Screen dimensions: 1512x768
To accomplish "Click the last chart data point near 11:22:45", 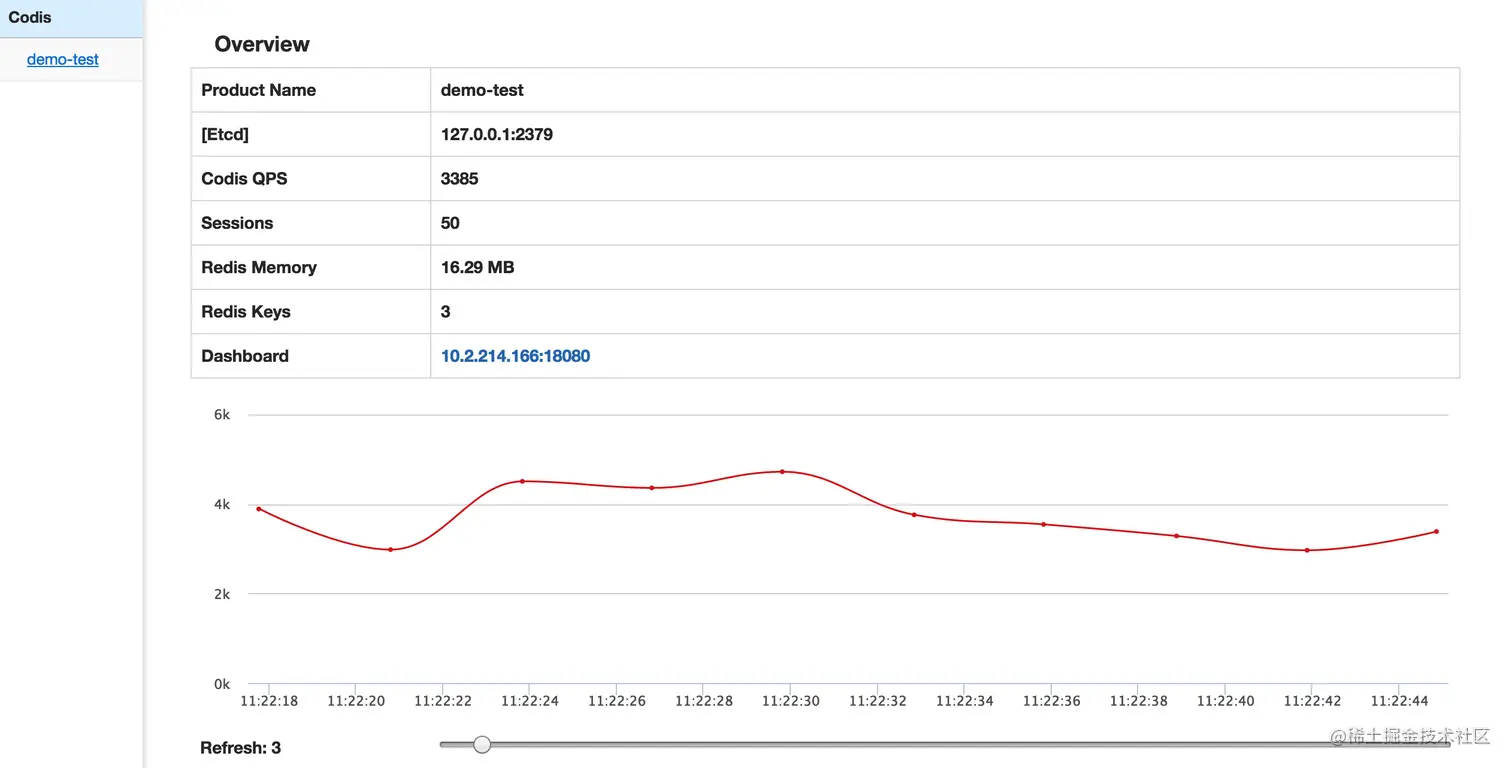I will [1436, 531].
